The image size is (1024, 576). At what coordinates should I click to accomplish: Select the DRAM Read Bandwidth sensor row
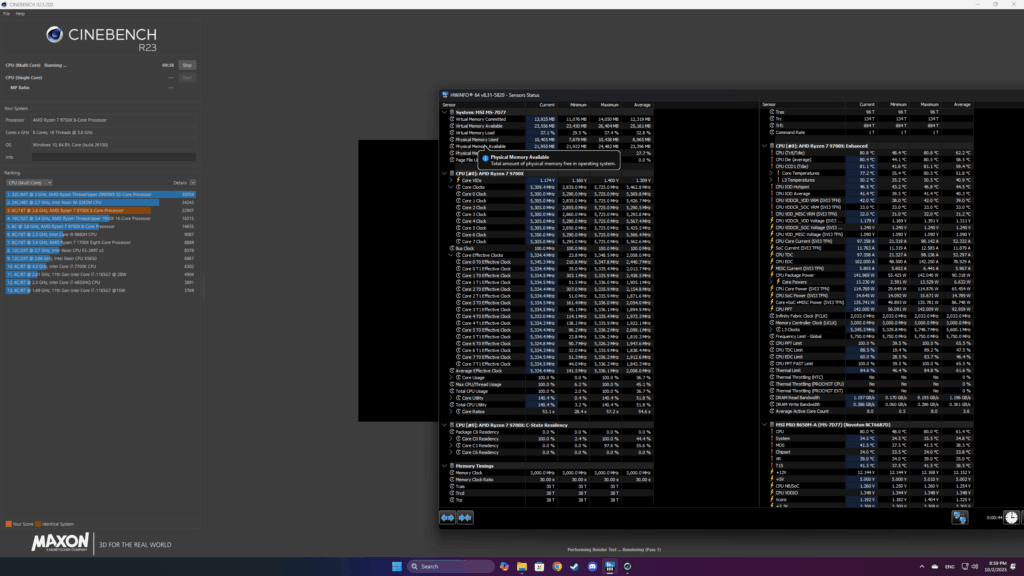[x=867, y=398]
